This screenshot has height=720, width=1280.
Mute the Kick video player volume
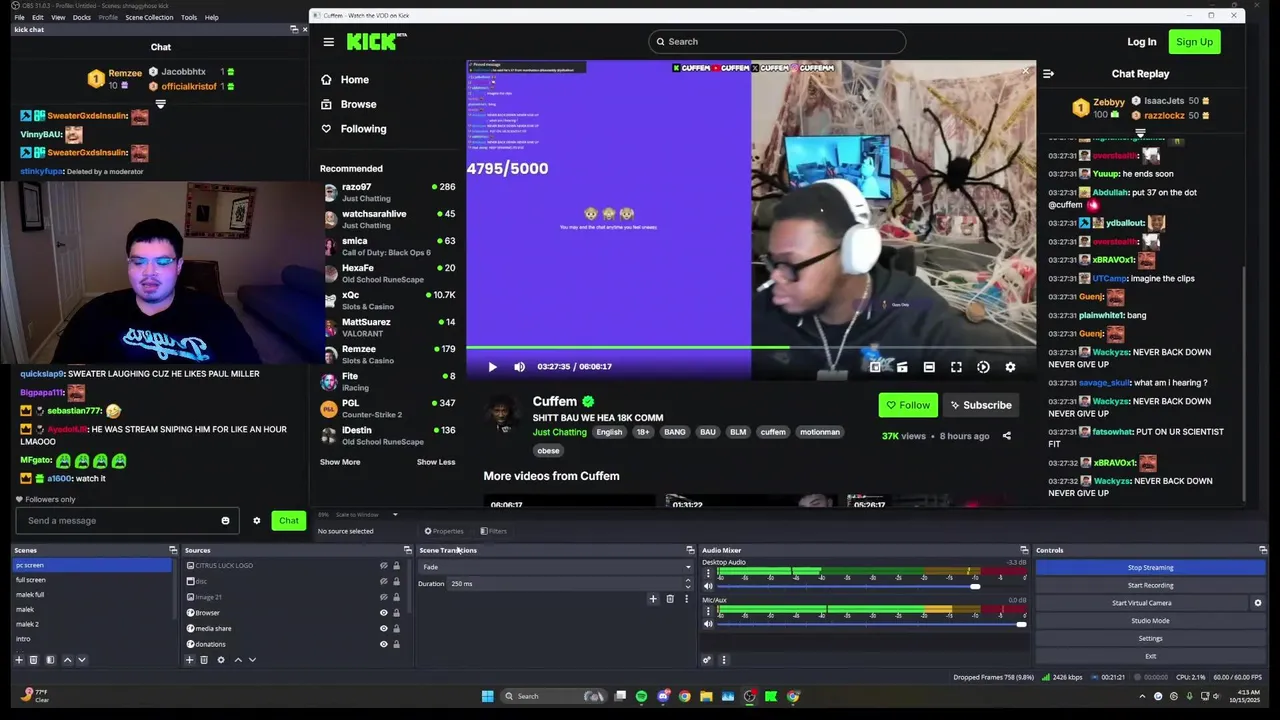tap(519, 367)
